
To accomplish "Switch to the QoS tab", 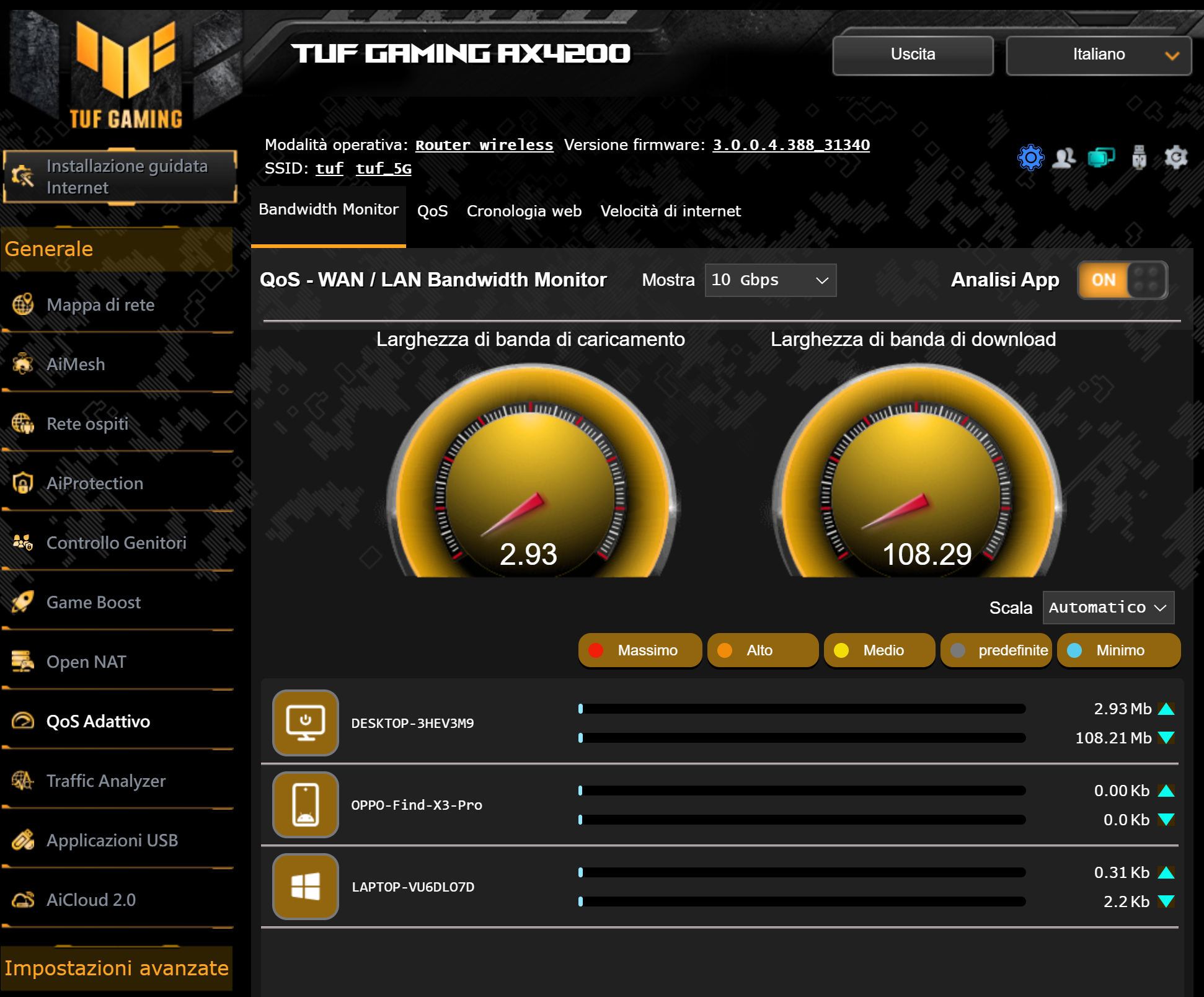I will [433, 211].
